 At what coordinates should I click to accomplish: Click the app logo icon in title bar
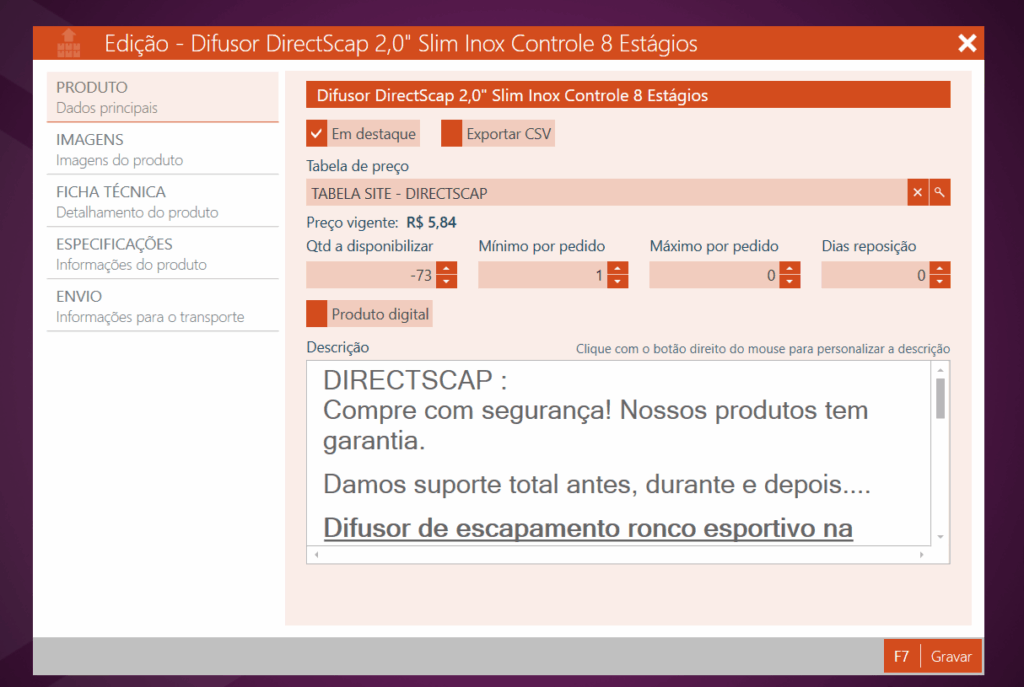point(68,44)
